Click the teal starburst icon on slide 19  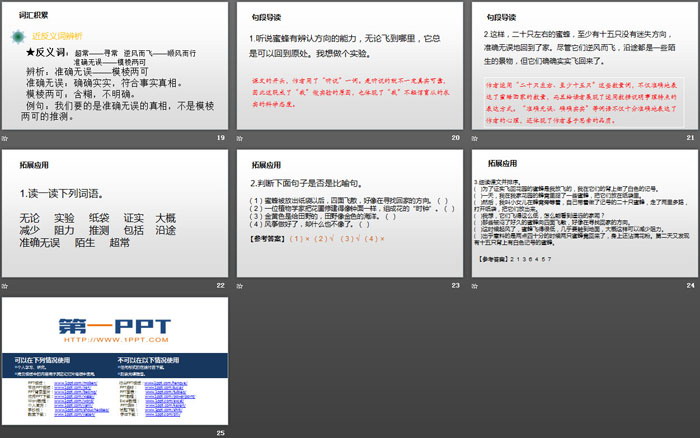click(20, 37)
